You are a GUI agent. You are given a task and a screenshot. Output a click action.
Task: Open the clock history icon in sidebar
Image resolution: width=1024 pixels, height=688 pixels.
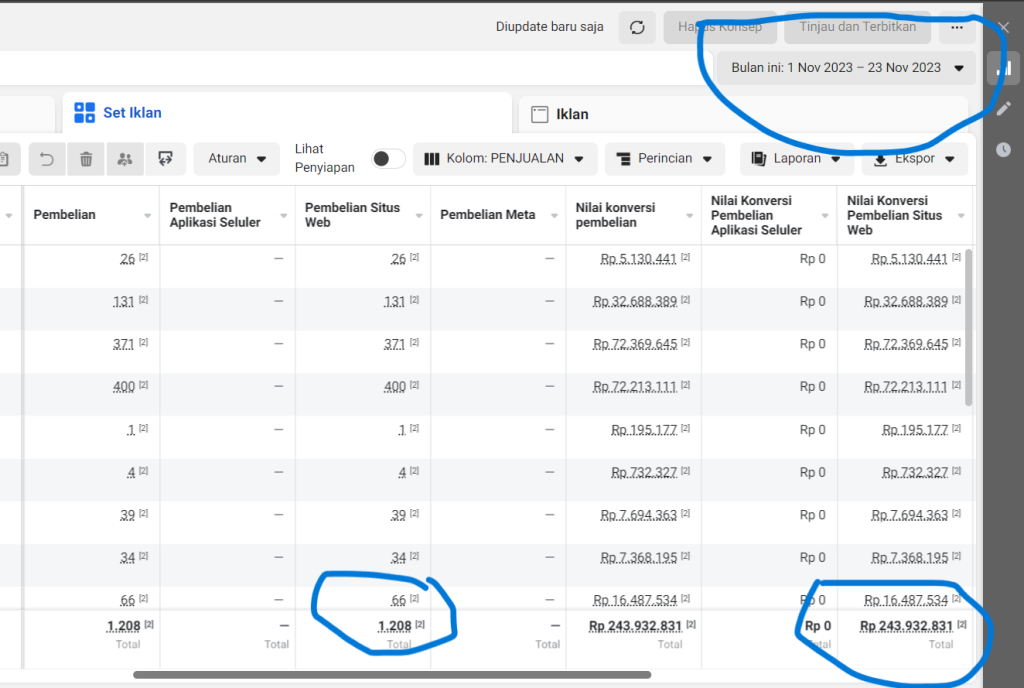[x=1003, y=149]
